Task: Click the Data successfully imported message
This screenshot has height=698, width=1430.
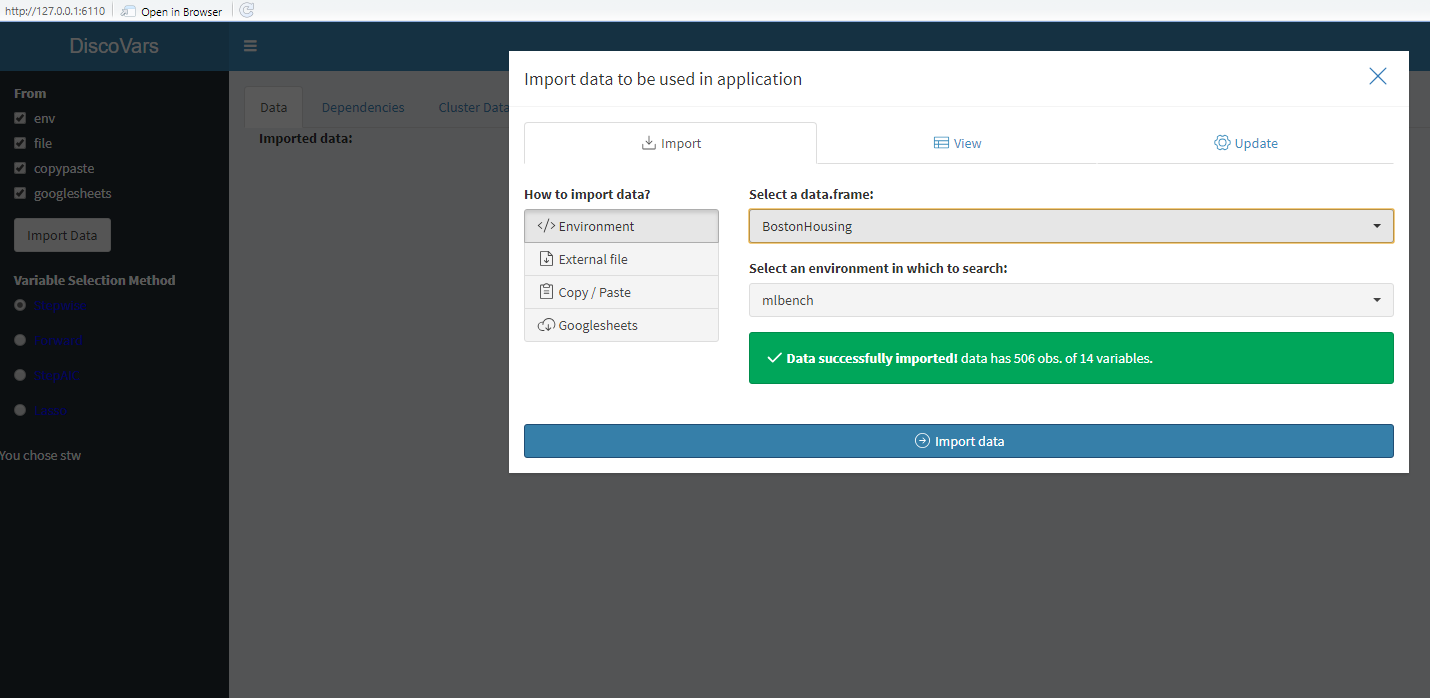Action: (x=1071, y=358)
